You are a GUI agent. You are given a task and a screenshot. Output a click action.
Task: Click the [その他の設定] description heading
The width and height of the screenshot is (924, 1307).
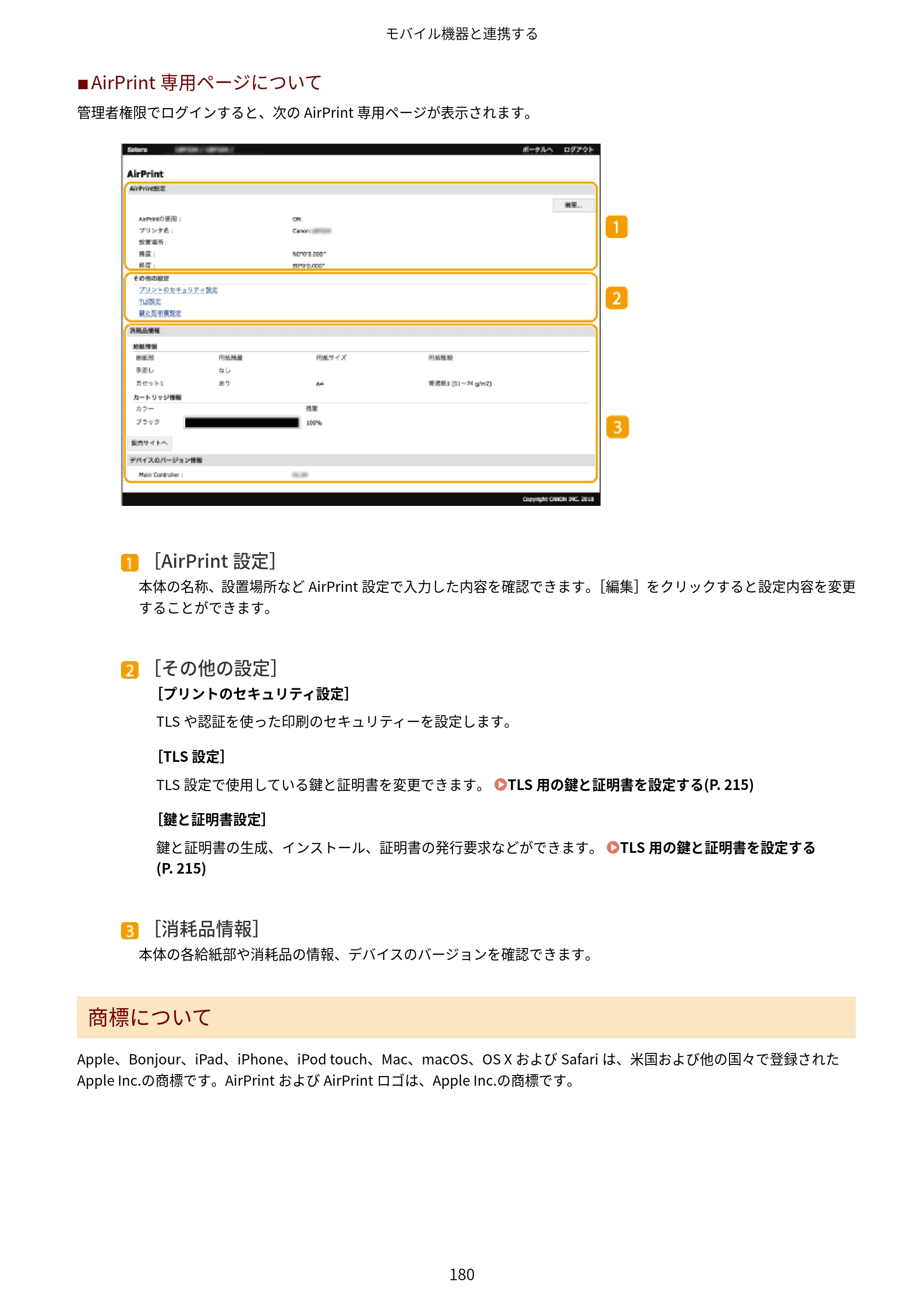(216, 668)
